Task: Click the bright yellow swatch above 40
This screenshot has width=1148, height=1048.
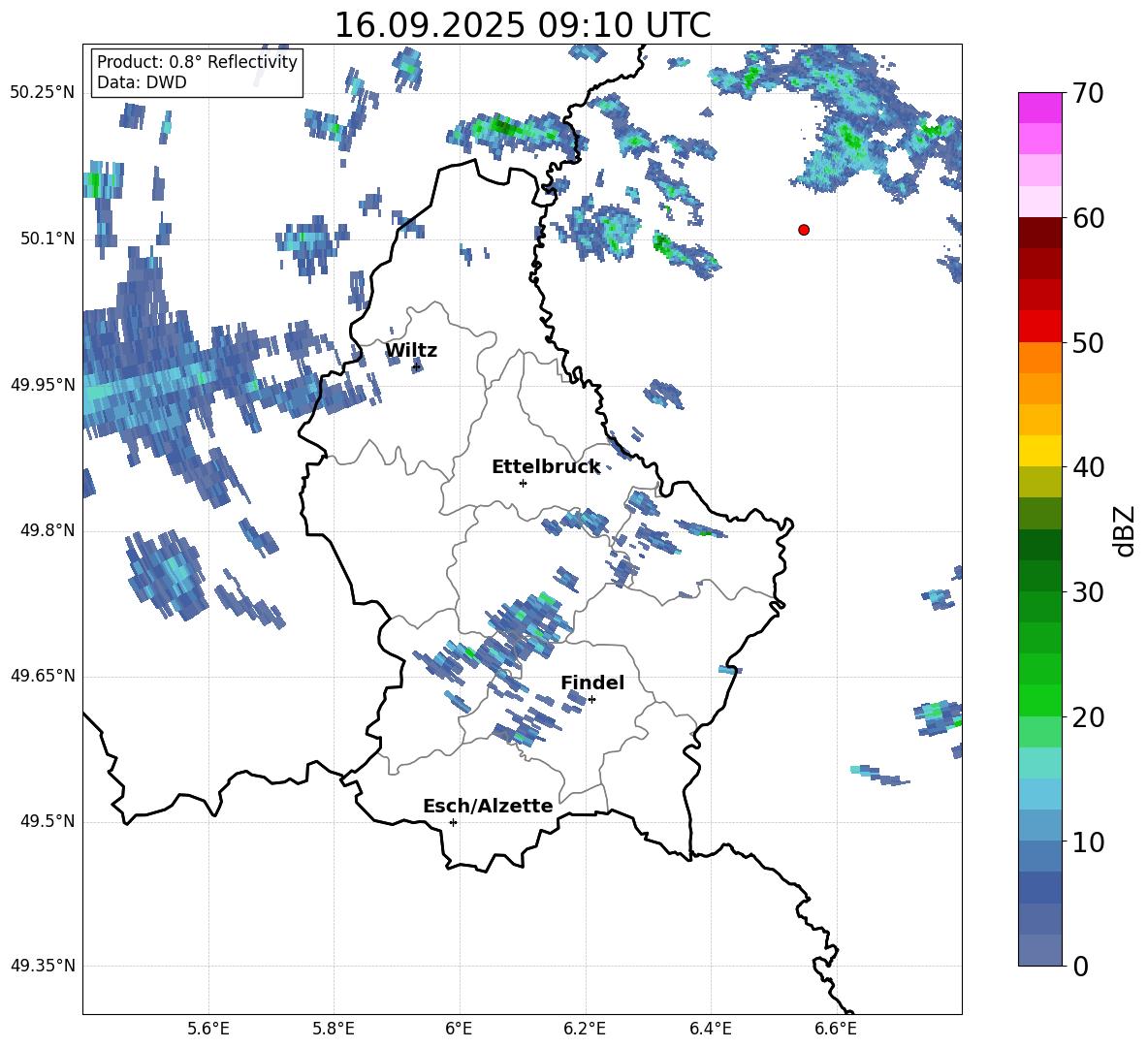Action: [x=1039, y=451]
